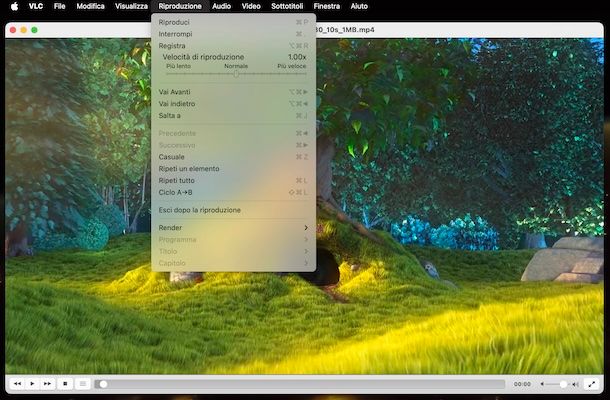Screen dimensions: 610x400
Task: Open the Video menu
Action: point(251,6)
